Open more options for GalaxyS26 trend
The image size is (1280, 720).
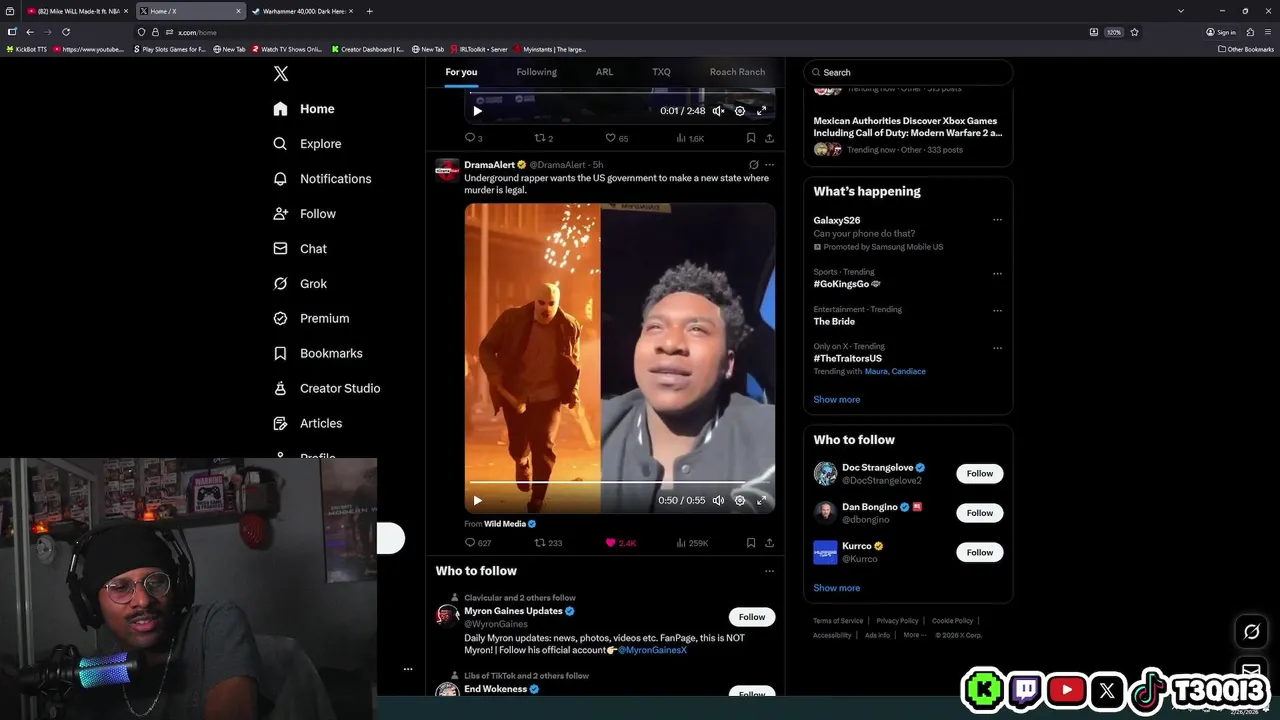[997, 220]
